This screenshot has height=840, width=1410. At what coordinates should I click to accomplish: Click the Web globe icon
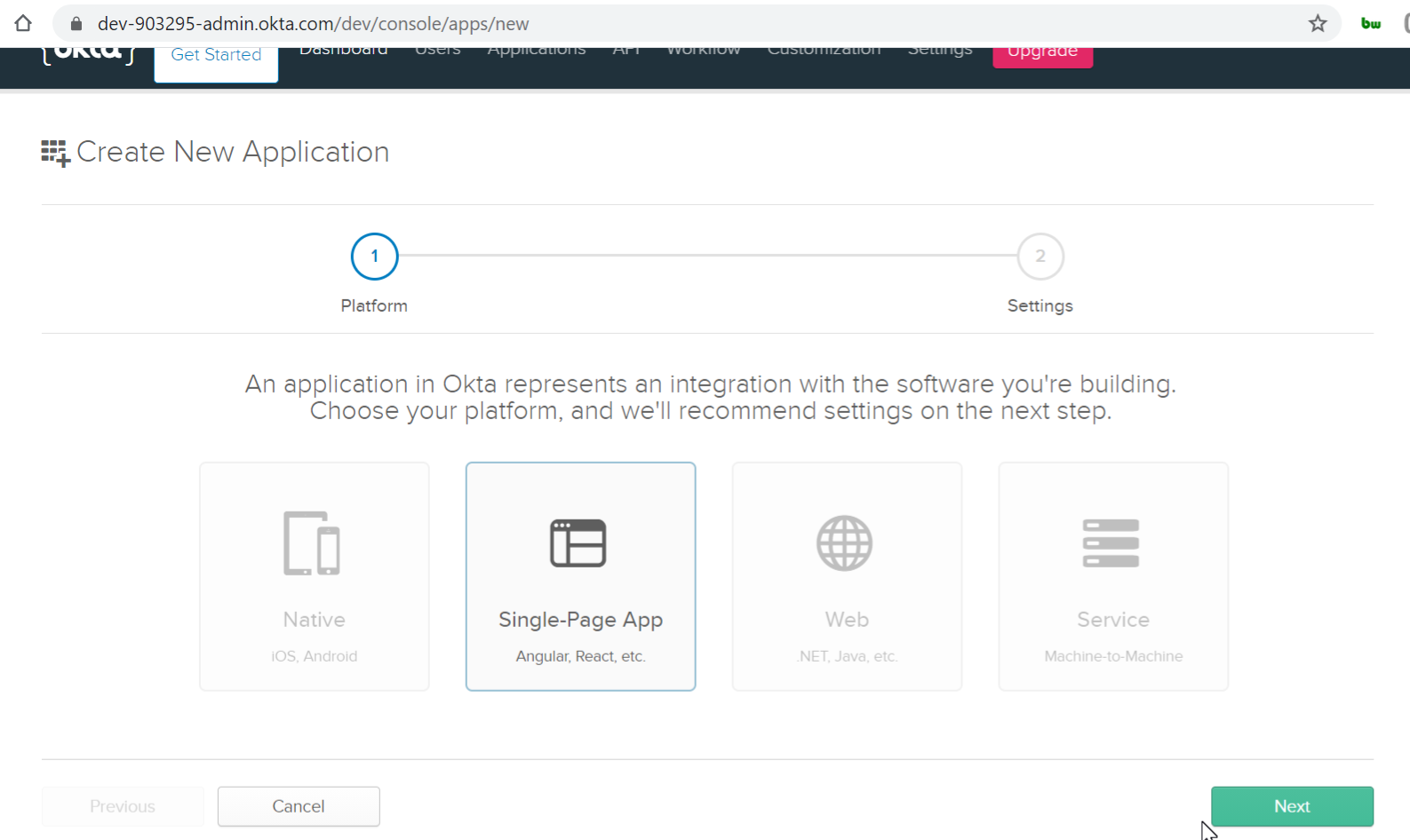tap(845, 543)
